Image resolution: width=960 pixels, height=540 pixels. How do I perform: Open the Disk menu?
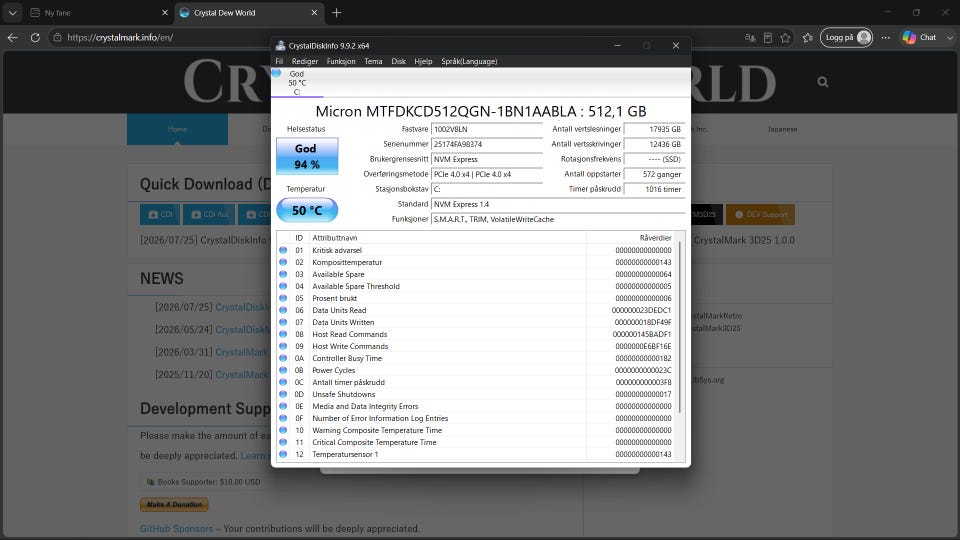(399, 61)
